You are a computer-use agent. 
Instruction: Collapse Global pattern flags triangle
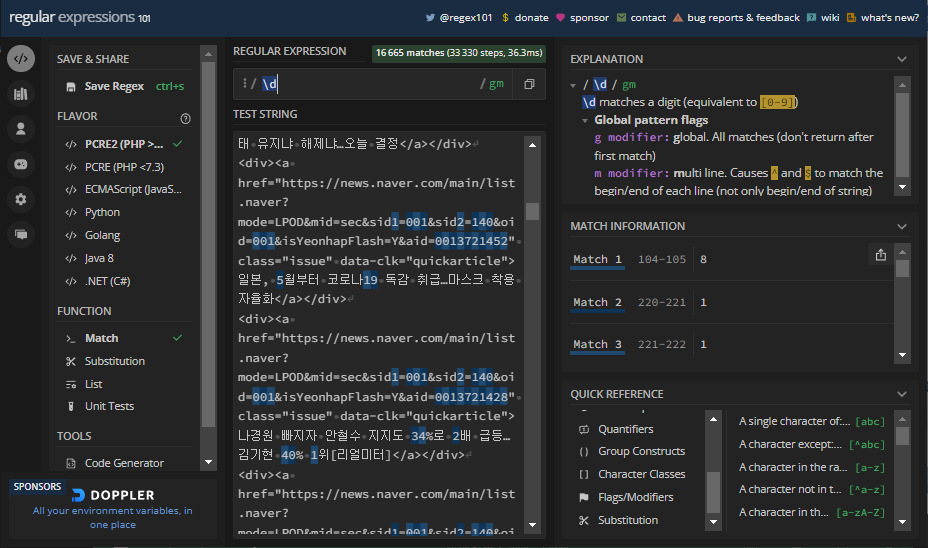tap(585, 121)
